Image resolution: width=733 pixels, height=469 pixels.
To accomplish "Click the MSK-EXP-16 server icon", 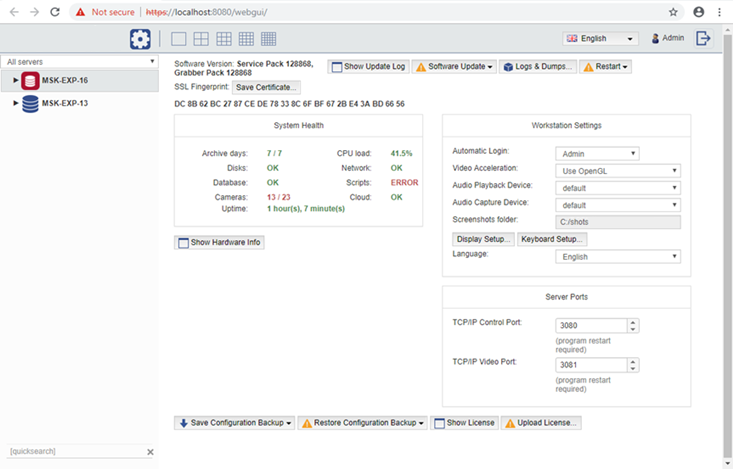I will coord(30,81).
